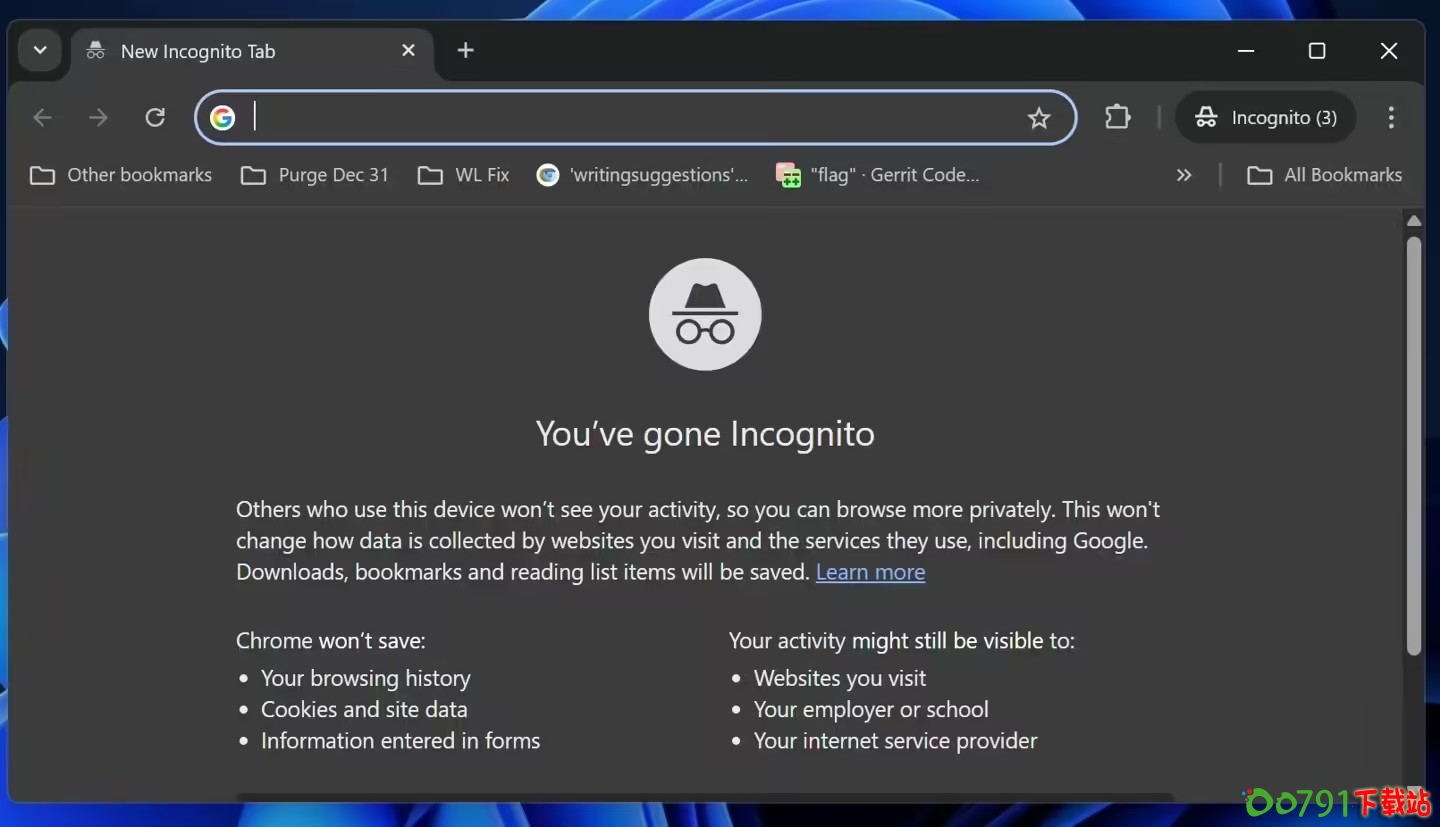The image size is (1440, 827).
Task: Reload the current page
Action: (x=155, y=117)
